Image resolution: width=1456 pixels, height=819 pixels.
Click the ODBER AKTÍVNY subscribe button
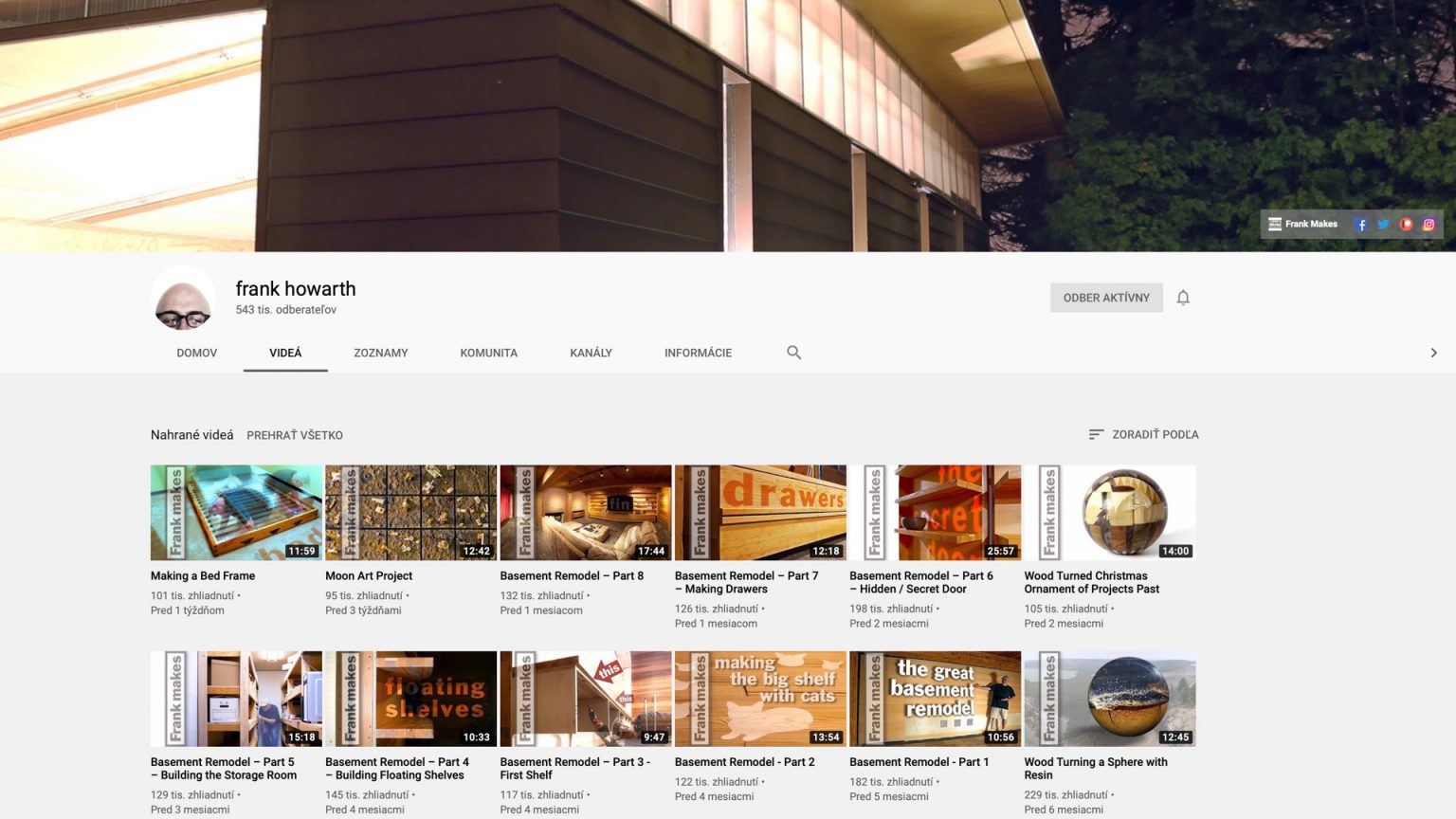click(1106, 298)
